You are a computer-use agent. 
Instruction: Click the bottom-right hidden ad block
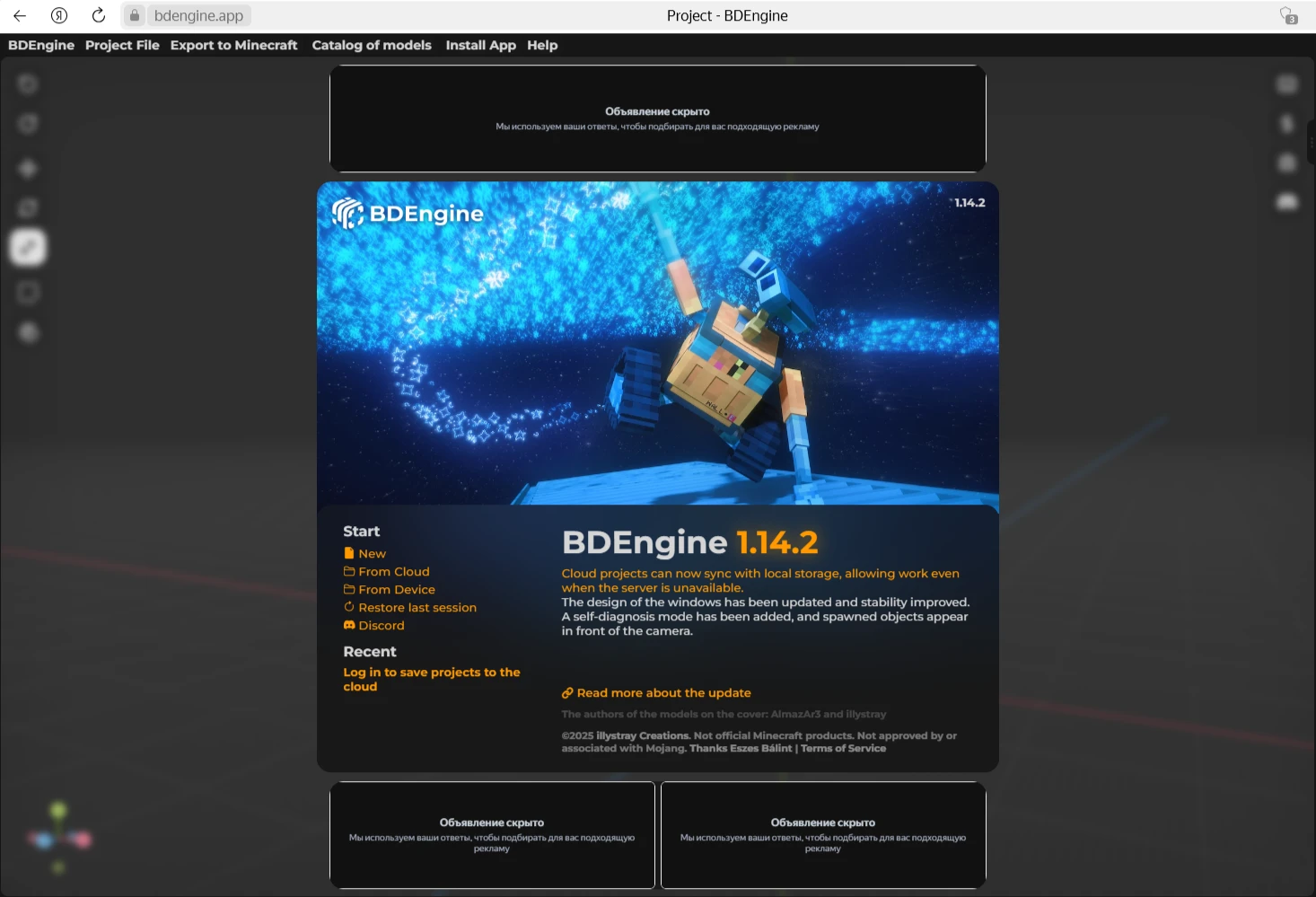(823, 835)
